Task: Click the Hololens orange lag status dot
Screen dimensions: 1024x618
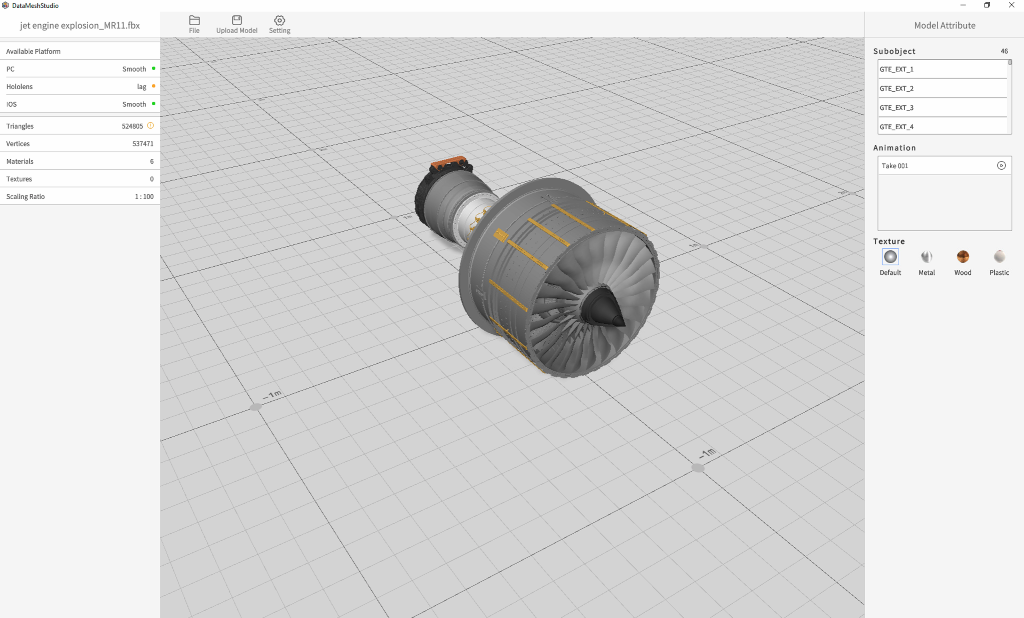Action: [x=153, y=86]
